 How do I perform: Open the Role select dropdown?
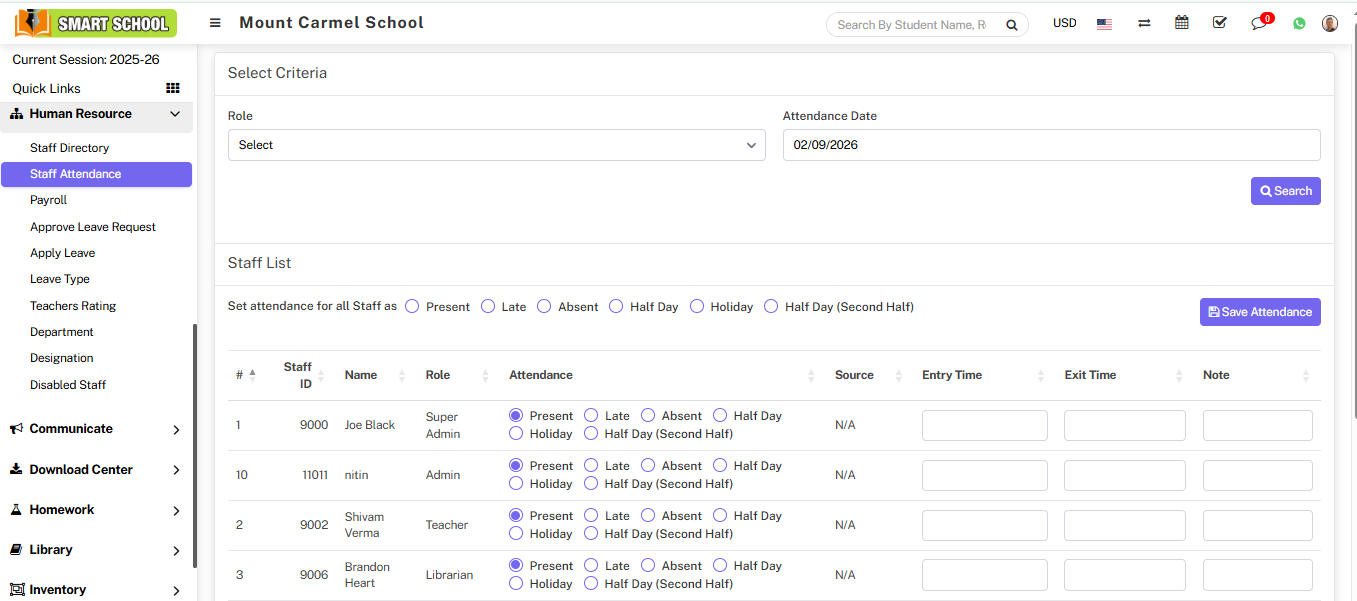pyautogui.click(x=496, y=145)
